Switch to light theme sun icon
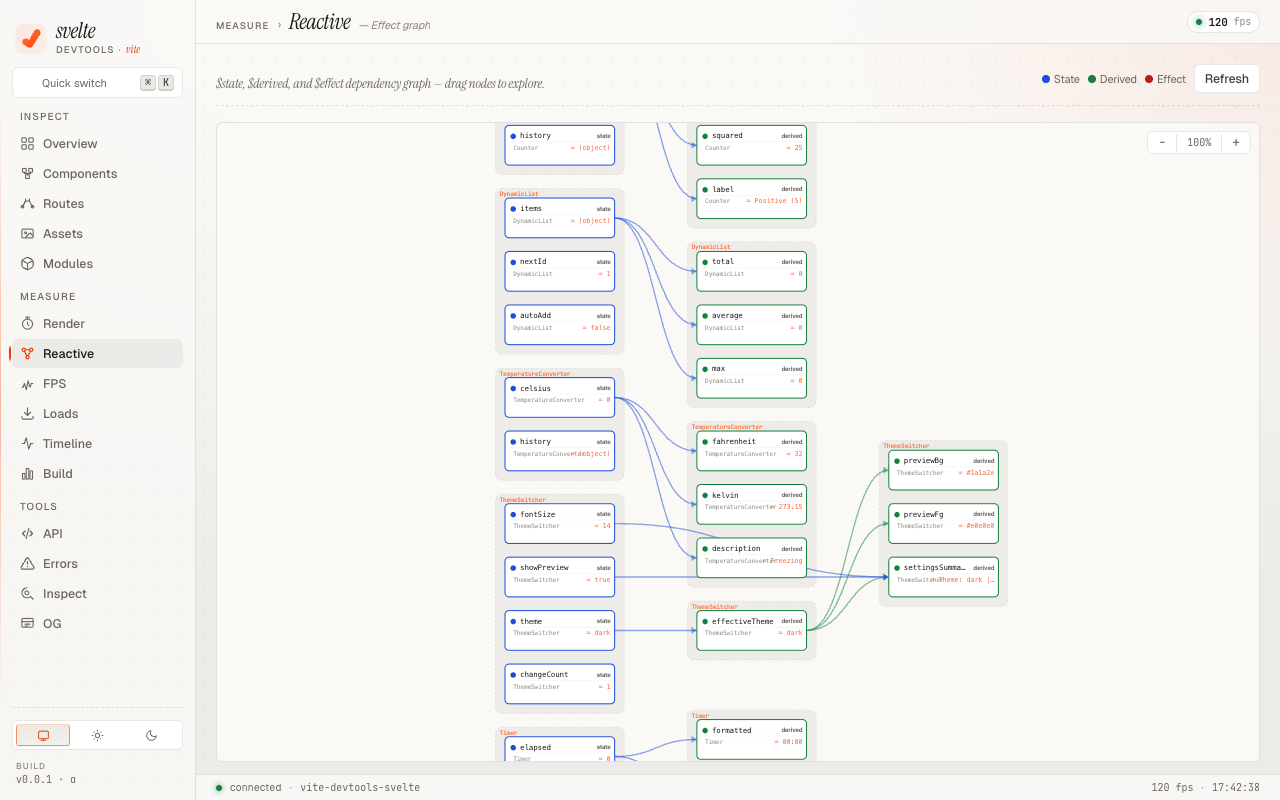The width and height of the screenshot is (1280, 800). tap(97, 735)
